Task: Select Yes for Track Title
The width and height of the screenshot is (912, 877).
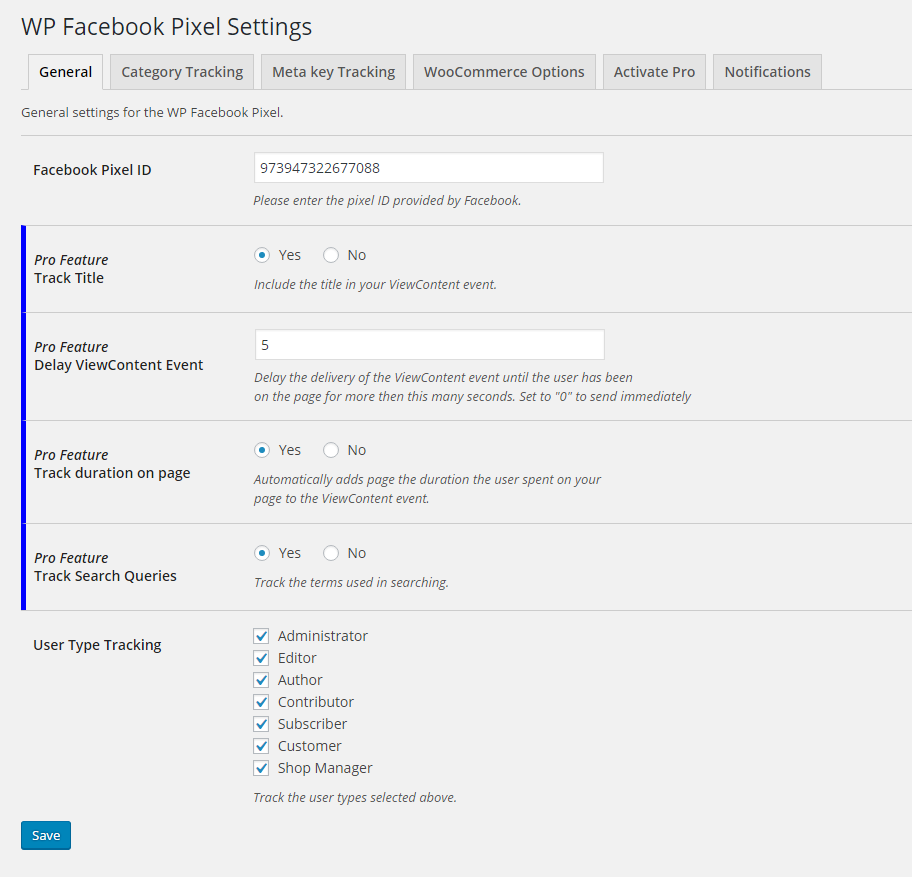Action: click(262, 255)
